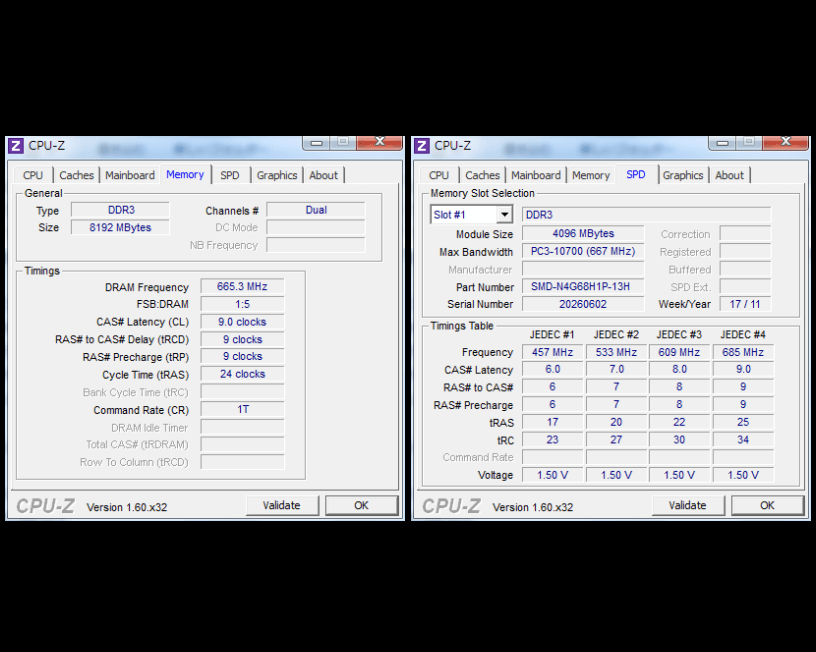
Task: Click the FSB:DRAM ratio value 1:5
Action: click(x=243, y=304)
